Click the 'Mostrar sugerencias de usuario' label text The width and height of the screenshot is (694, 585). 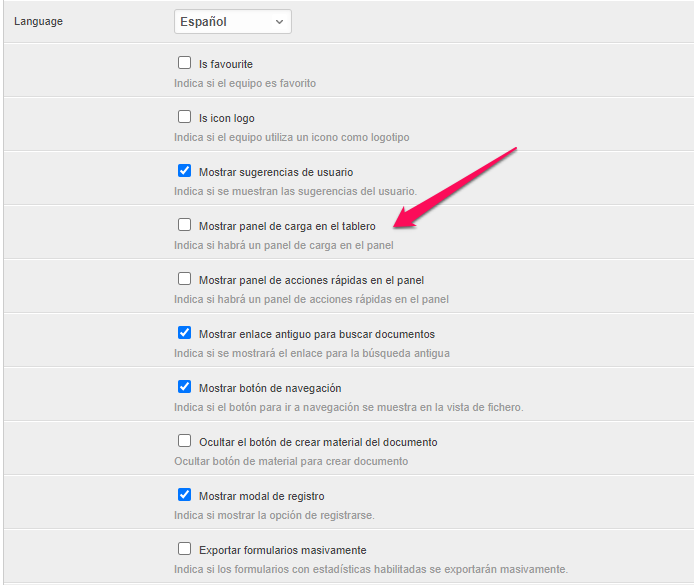(x=275, y=172)
